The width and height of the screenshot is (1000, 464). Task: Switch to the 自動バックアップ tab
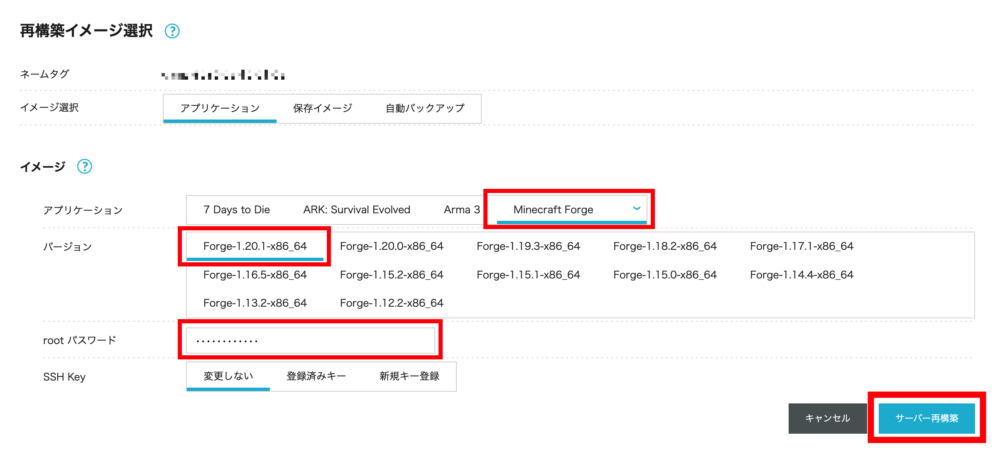click(425, 108)
